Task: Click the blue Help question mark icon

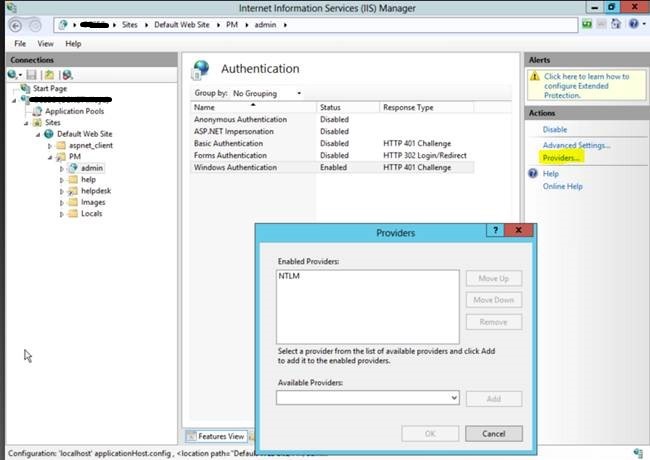Action: pos(533,173)
